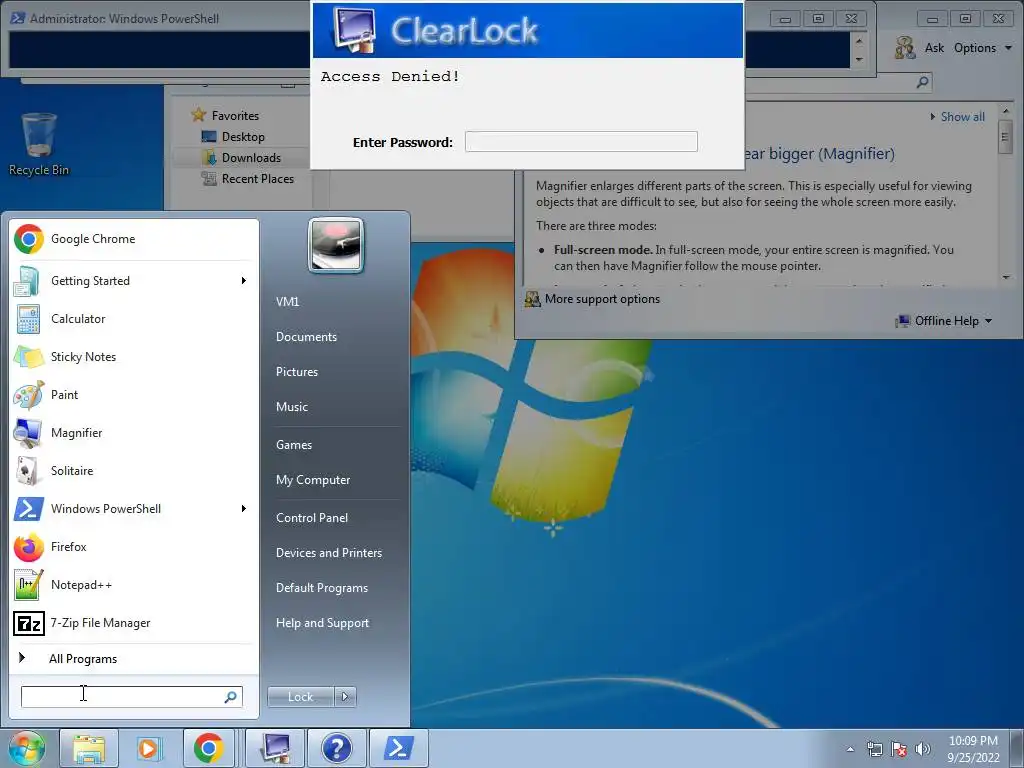Click the user account picture
This screenshot has height=768, width=1024.
coord(336,246)
